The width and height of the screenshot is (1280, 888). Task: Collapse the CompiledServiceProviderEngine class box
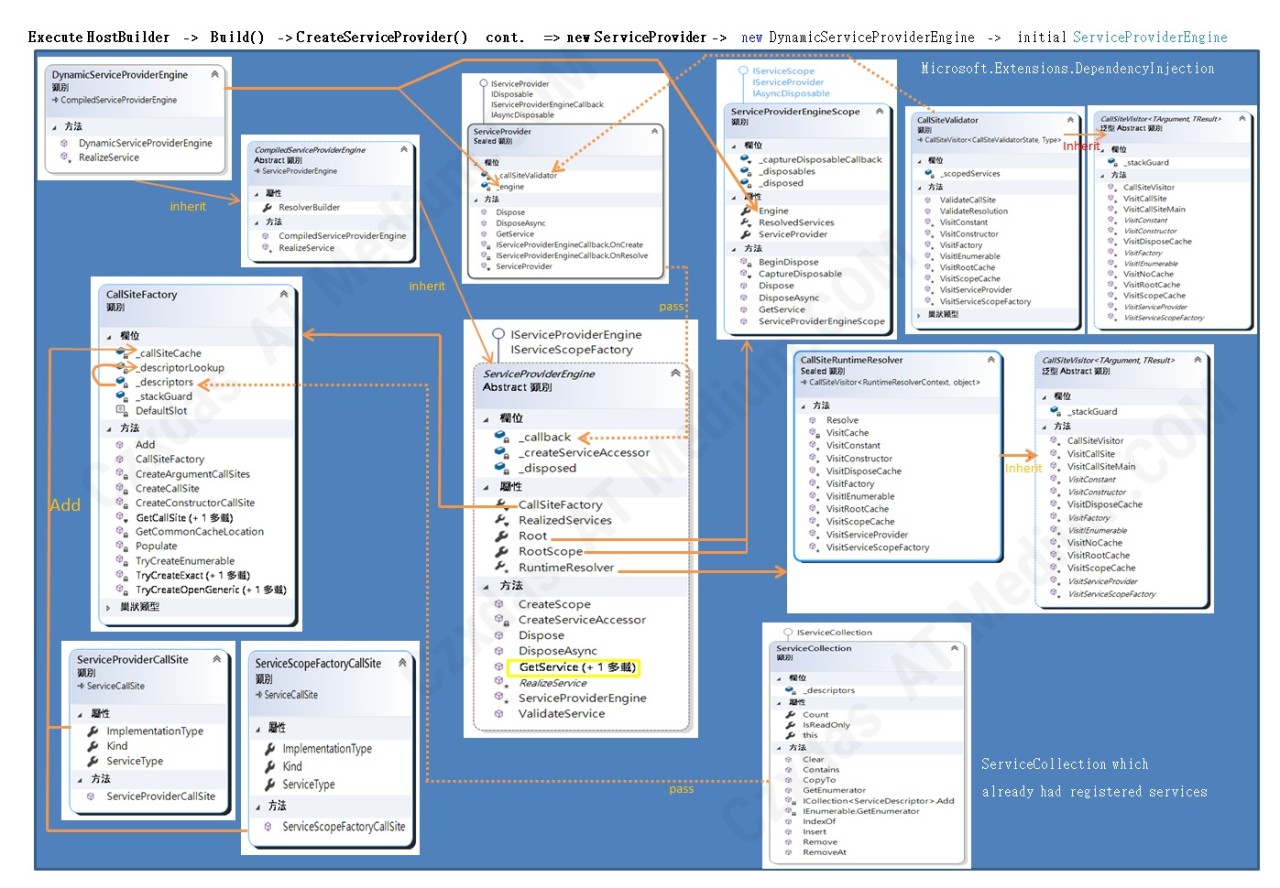404,150
